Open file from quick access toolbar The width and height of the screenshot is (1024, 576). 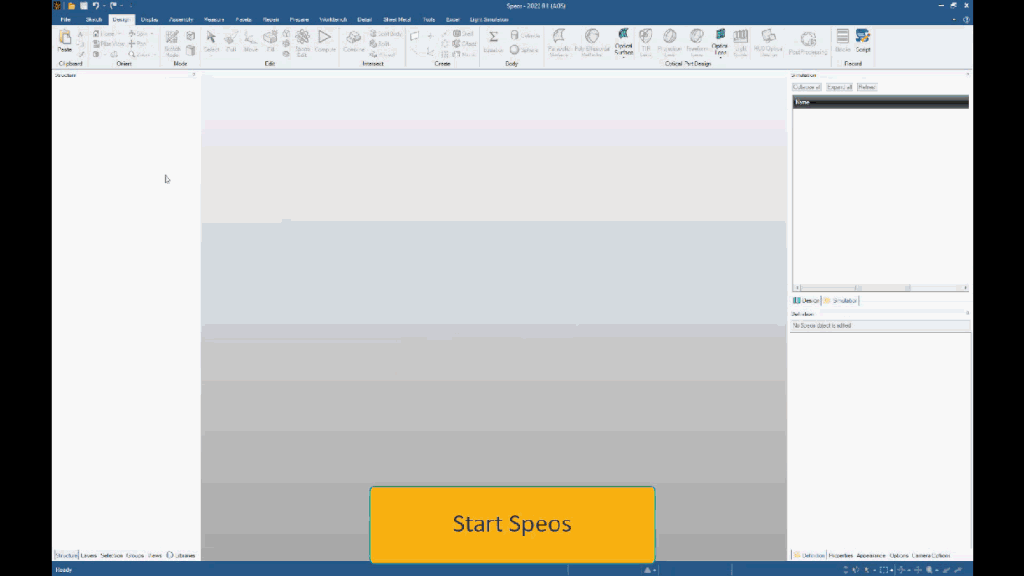(71, 6)
